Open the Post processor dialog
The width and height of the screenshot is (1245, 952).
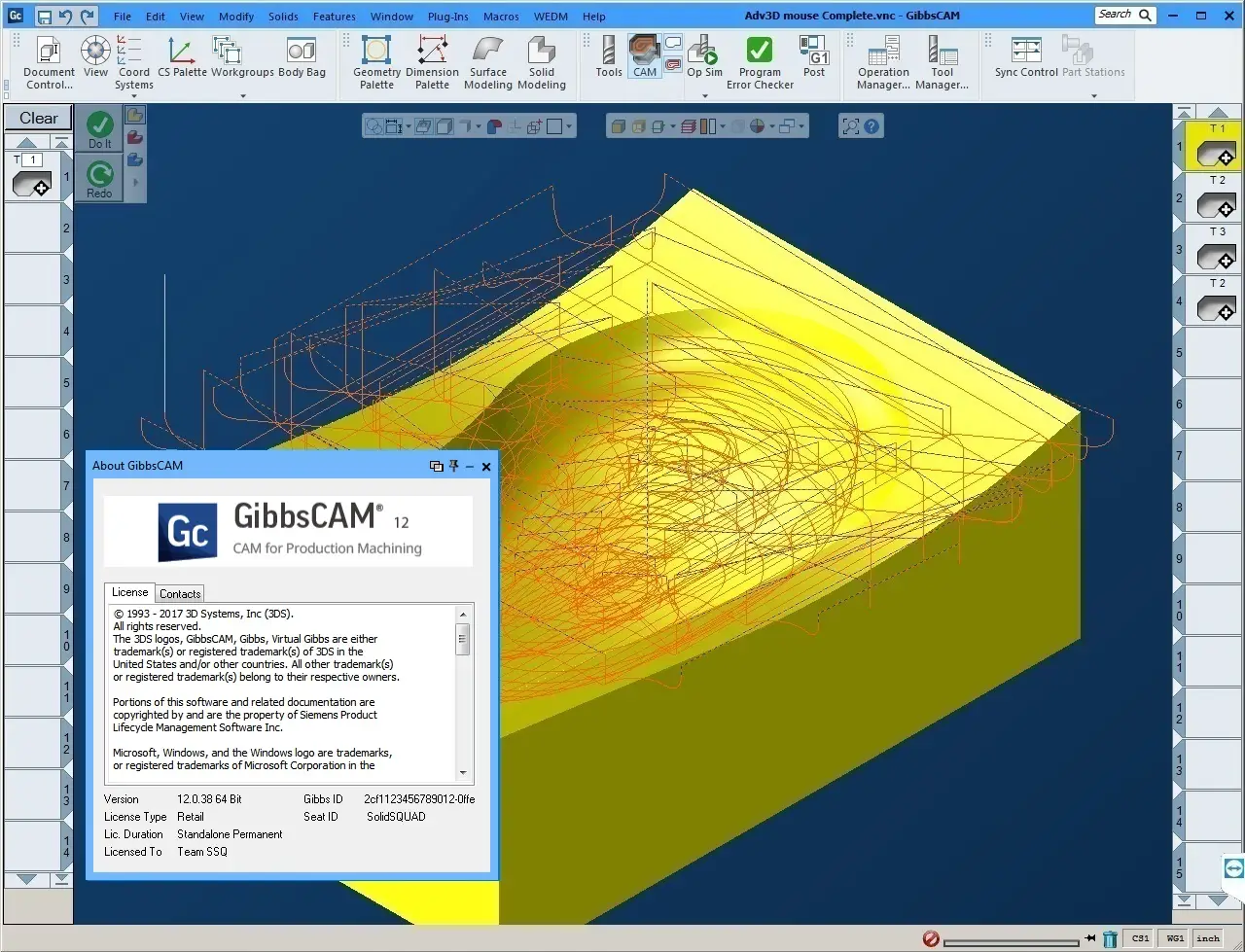[x=814, y=56]
